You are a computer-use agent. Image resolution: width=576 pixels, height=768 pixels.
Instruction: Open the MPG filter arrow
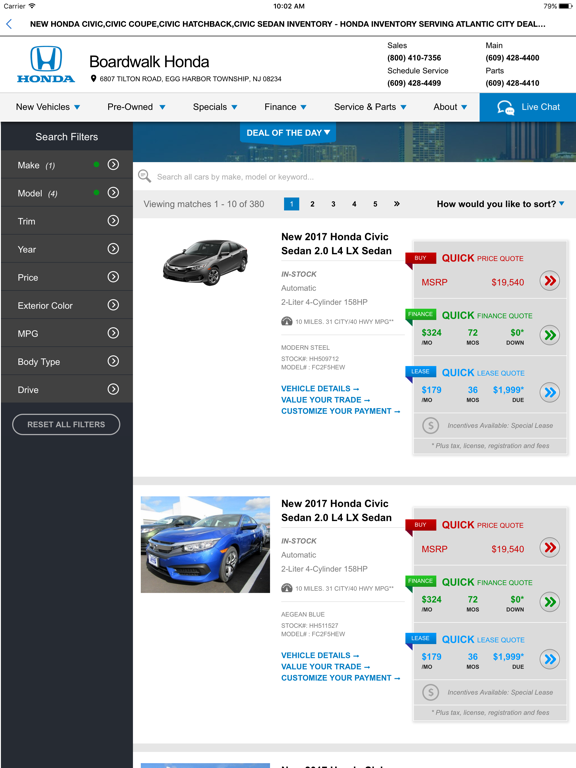point(113,333)
